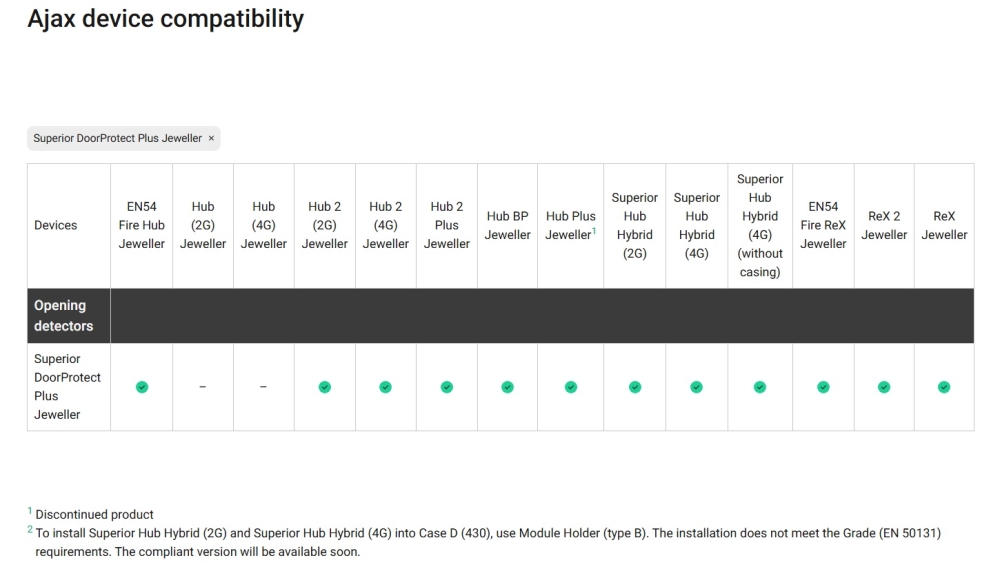The width and height of the screenshot is (1000, 569).
Task: Click green checkmark under Superior Hub Hybrid (4G)
Action: 697,387
